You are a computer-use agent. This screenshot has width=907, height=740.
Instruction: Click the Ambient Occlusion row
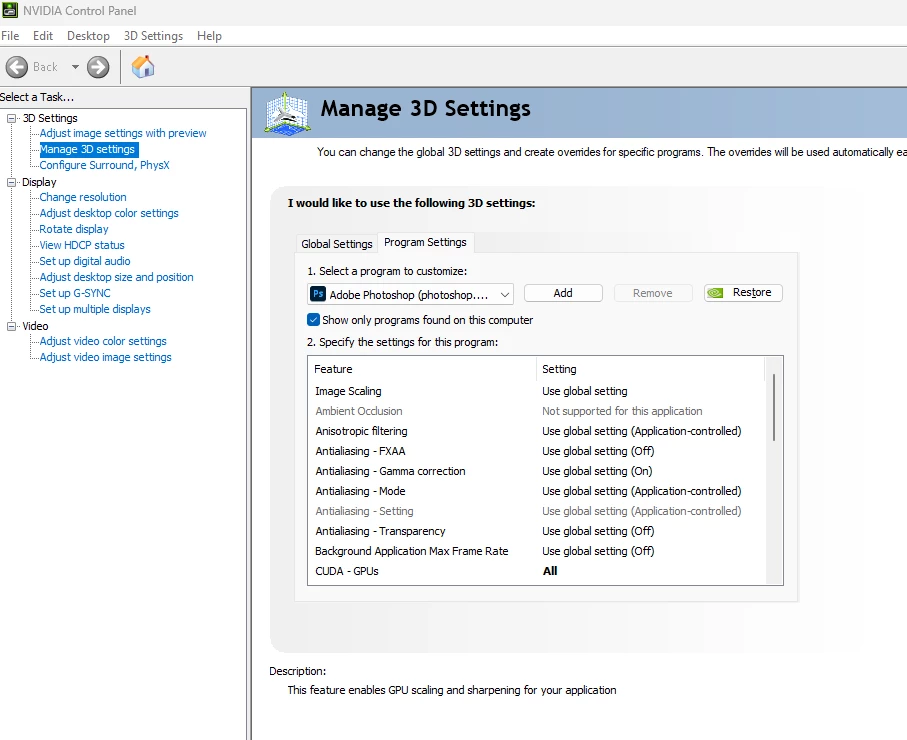[536, 411]
